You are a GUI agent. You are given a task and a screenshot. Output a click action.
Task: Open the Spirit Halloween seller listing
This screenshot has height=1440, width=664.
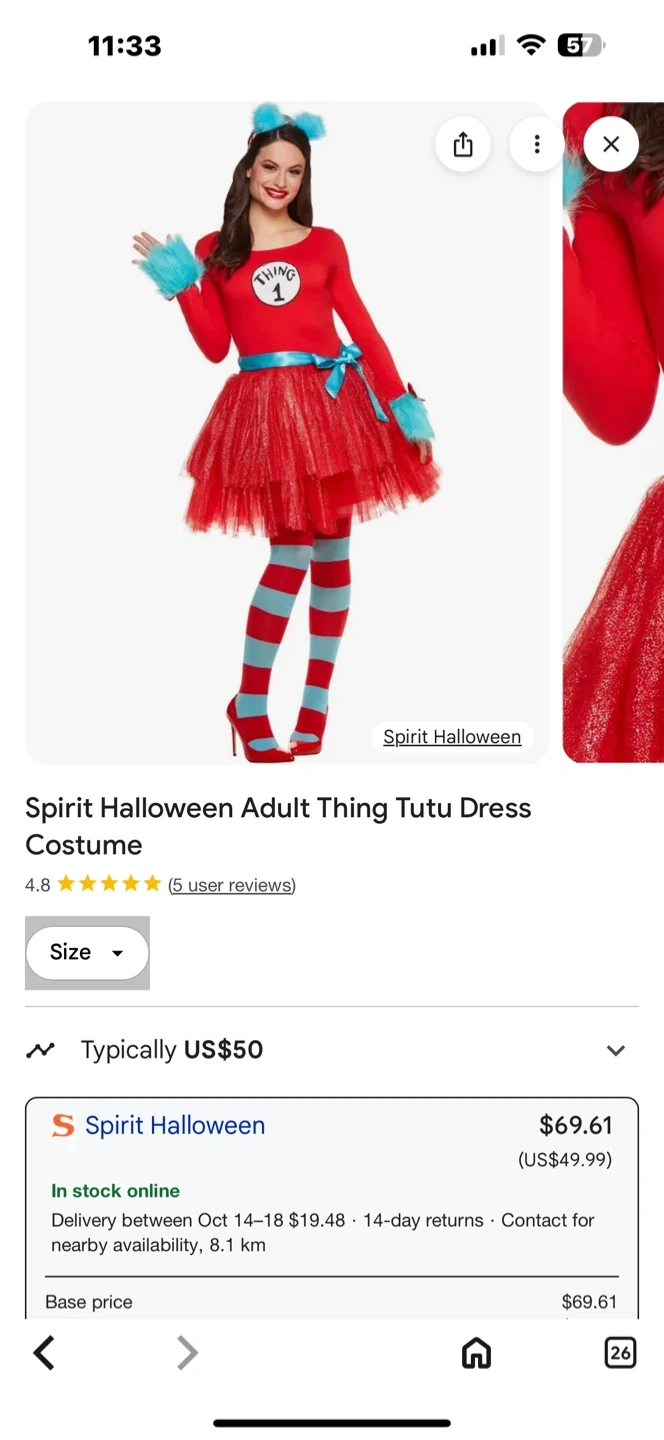[x=175, y=1125]
